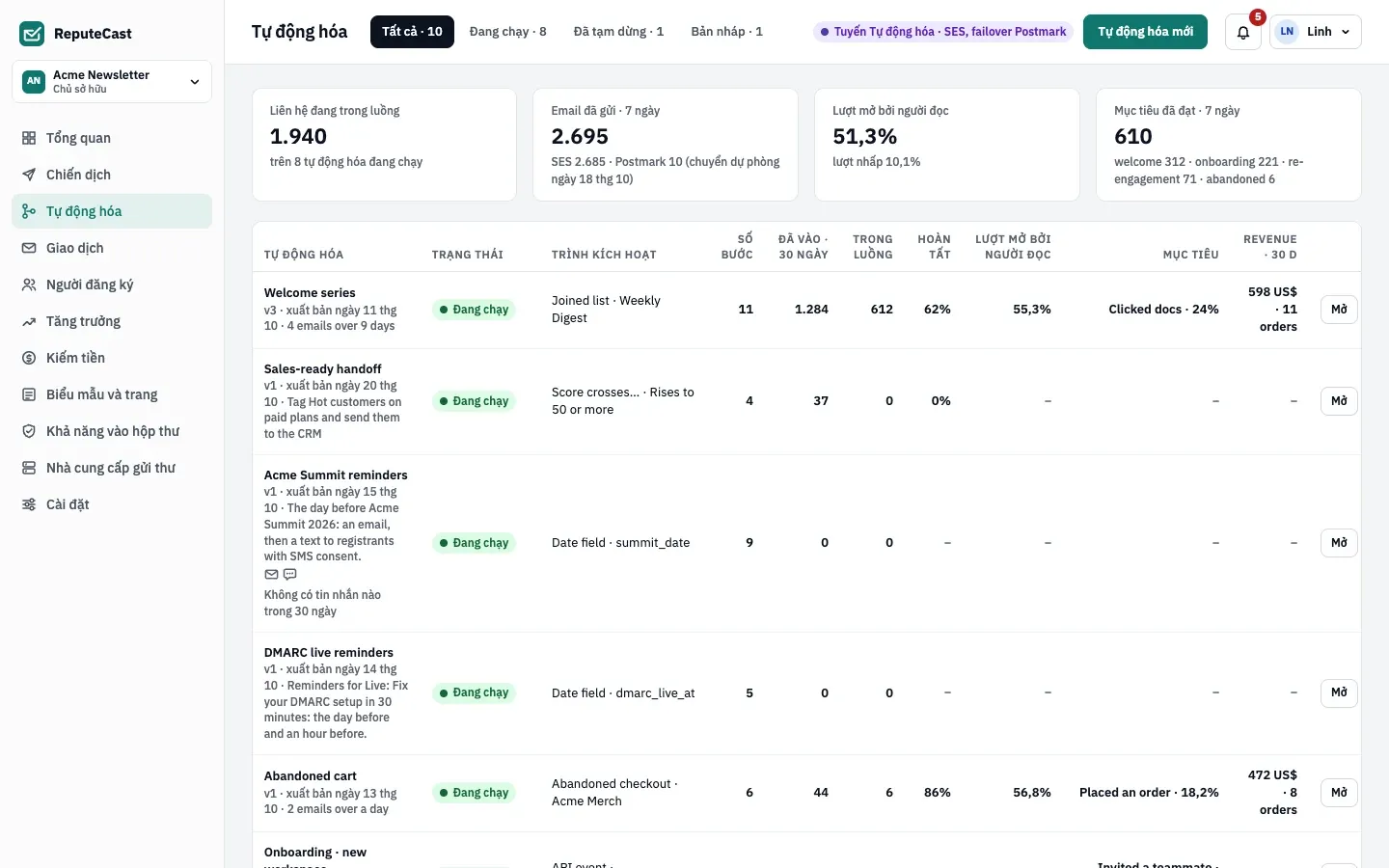Image resolution: width=1389 pixels, height=868 pixels.
Task: Switch to Đã tạm dừng · 1 tab
Action: (618, 32)
